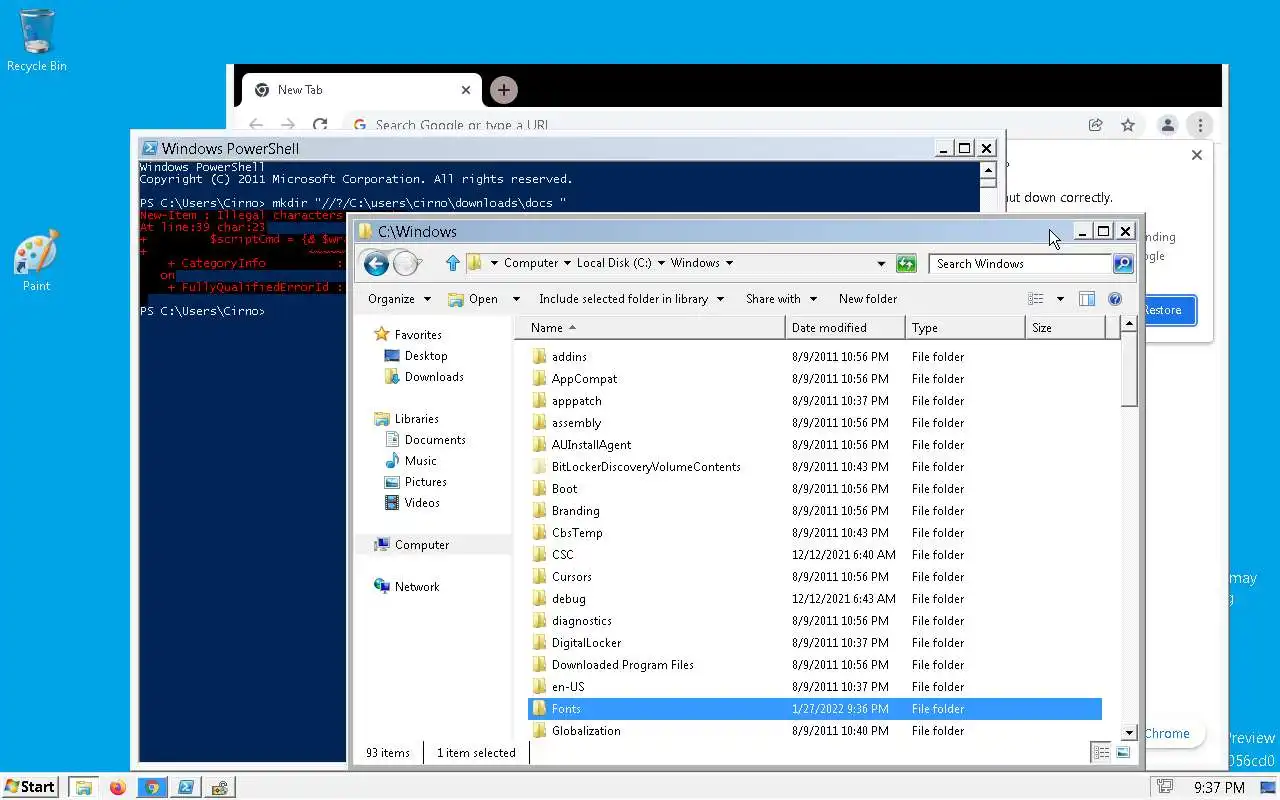Dismiss Chrome restore popup with X
This screenshot has width=1280, height=800.
click(x=1197, y=155)
